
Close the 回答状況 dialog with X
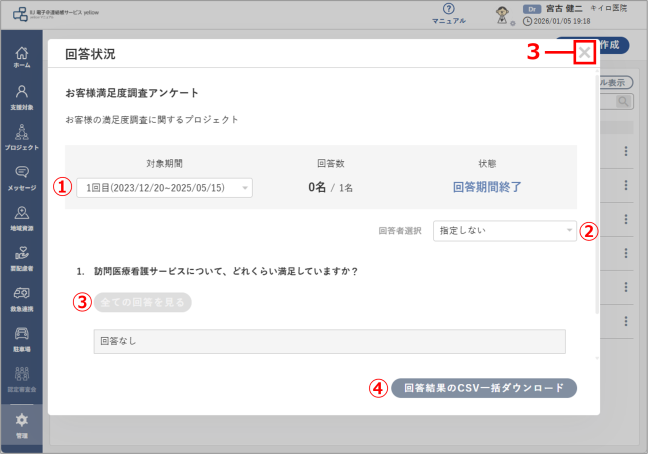pos(584,52)
